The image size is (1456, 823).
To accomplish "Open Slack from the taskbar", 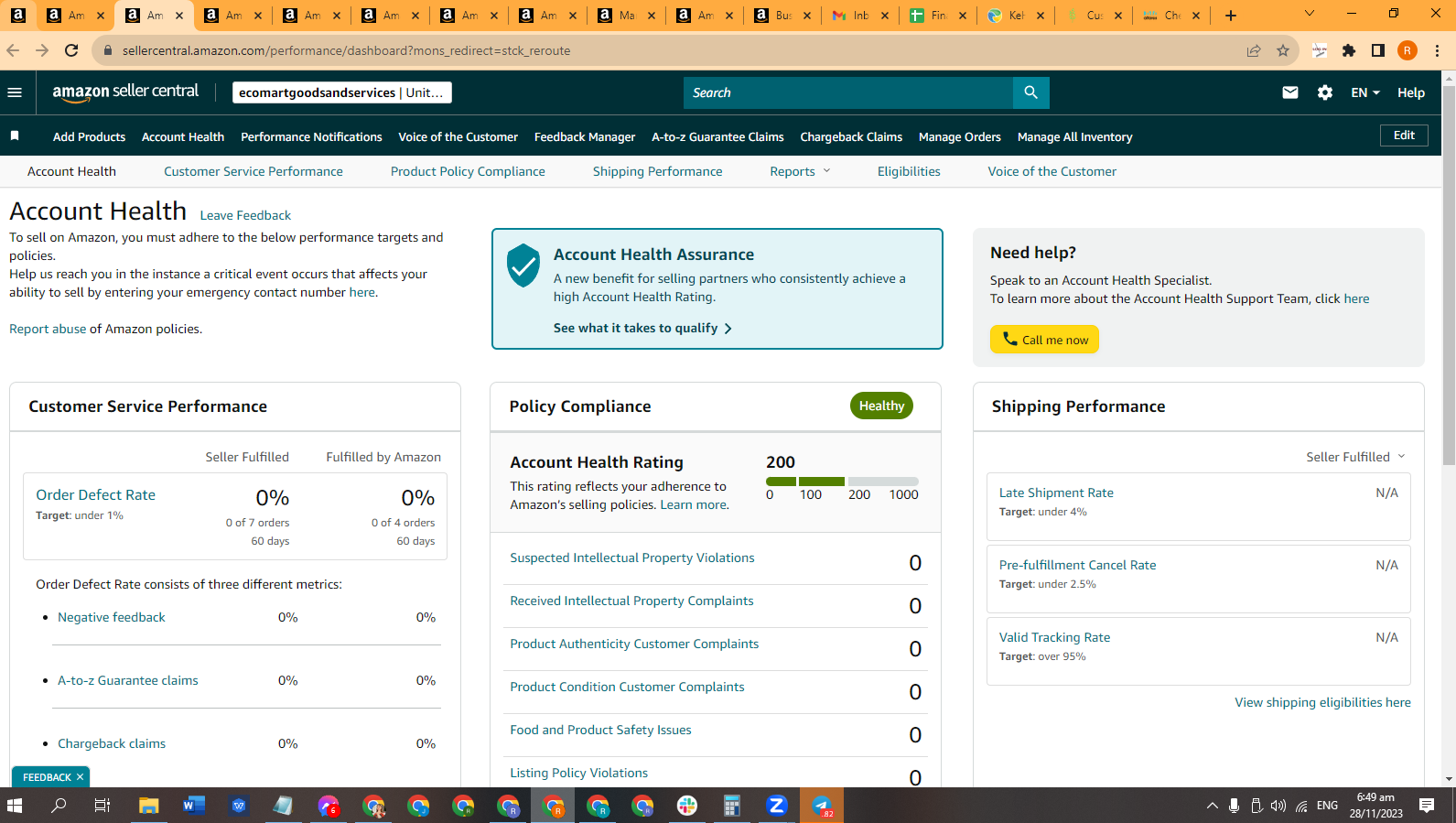I will pos(687,806).
